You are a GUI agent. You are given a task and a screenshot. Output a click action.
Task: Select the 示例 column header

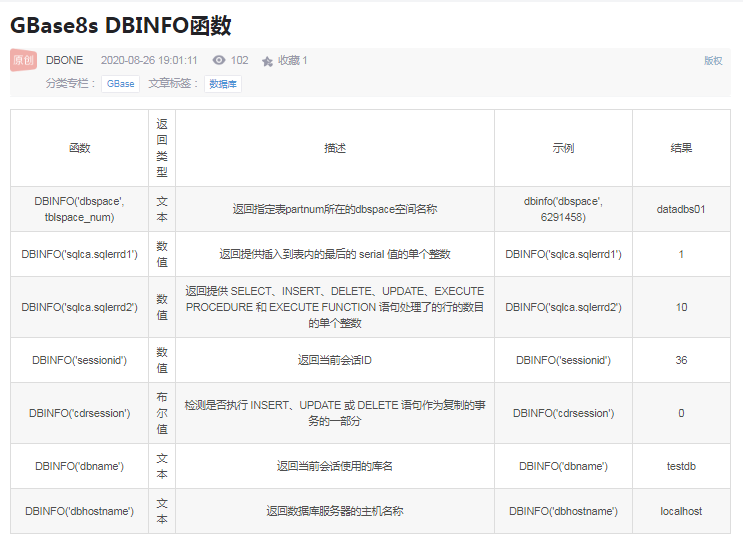(563, 148)
